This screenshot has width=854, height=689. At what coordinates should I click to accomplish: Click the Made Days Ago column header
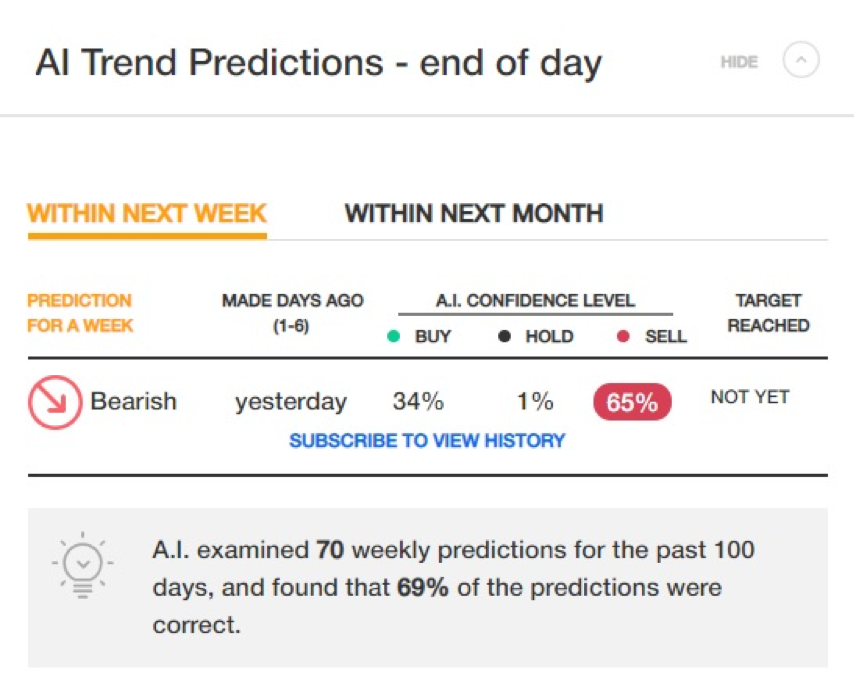coord(292,313)
